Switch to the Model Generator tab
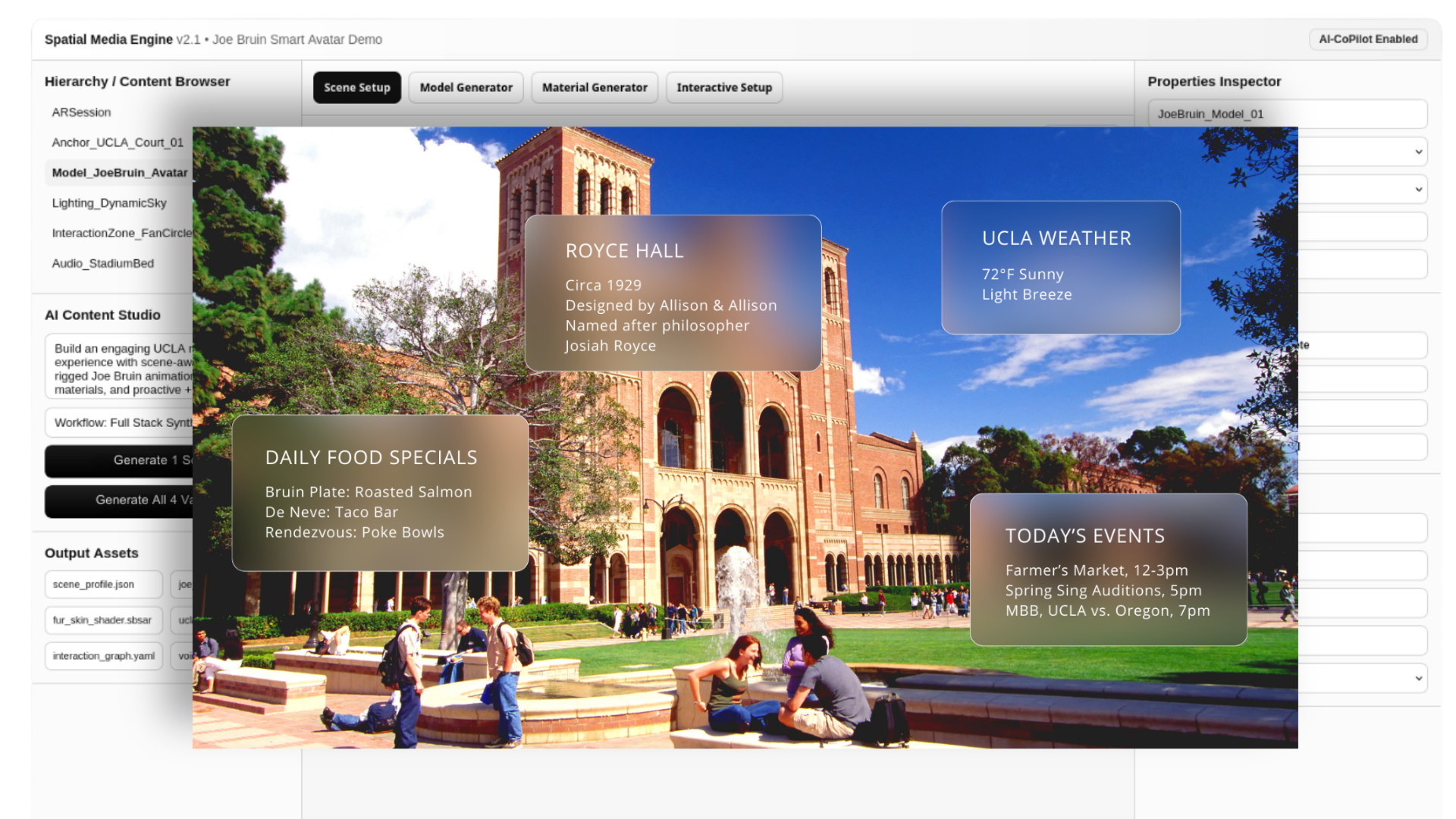Screen dimensions: 1456x819 466,87
